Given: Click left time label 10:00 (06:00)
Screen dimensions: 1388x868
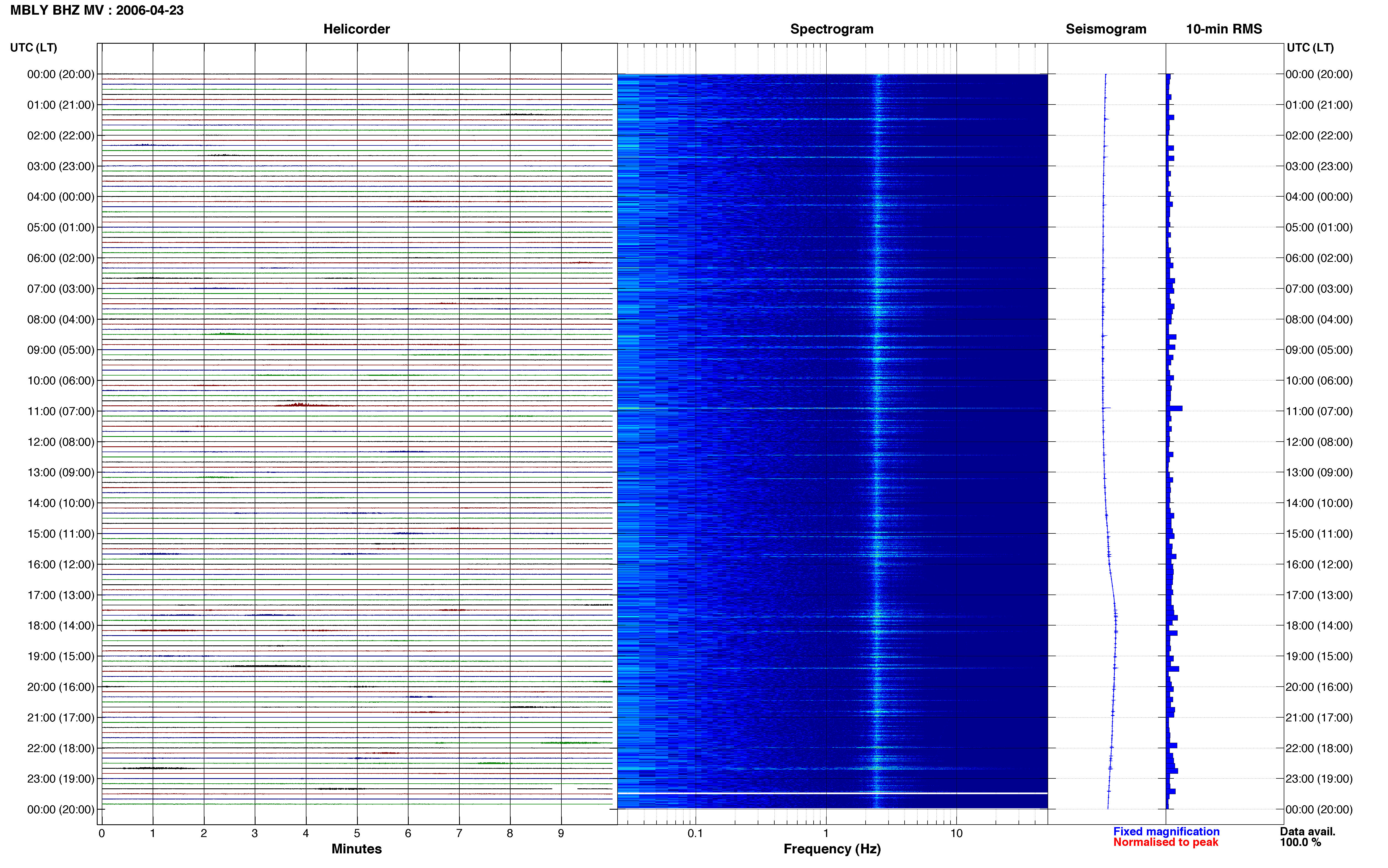Looking at the screenshot, I should click(x=60, y=380).
